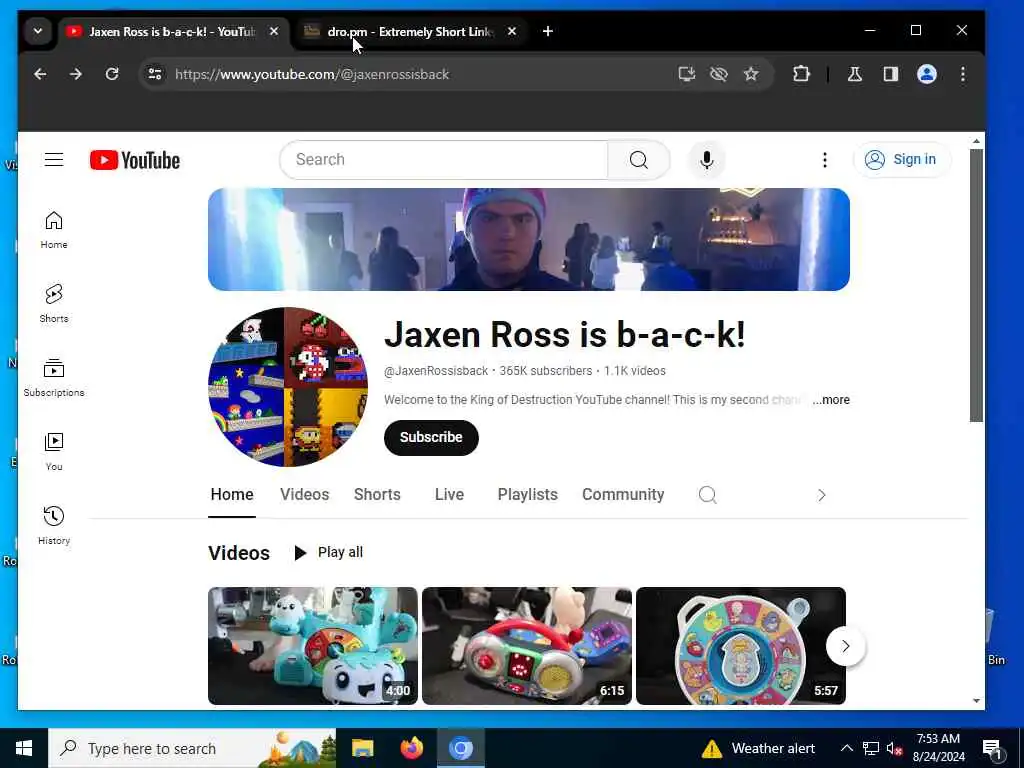Screen dimensions: 1024x768
Task: Subscribe to the channel
Action: point(431,438)
